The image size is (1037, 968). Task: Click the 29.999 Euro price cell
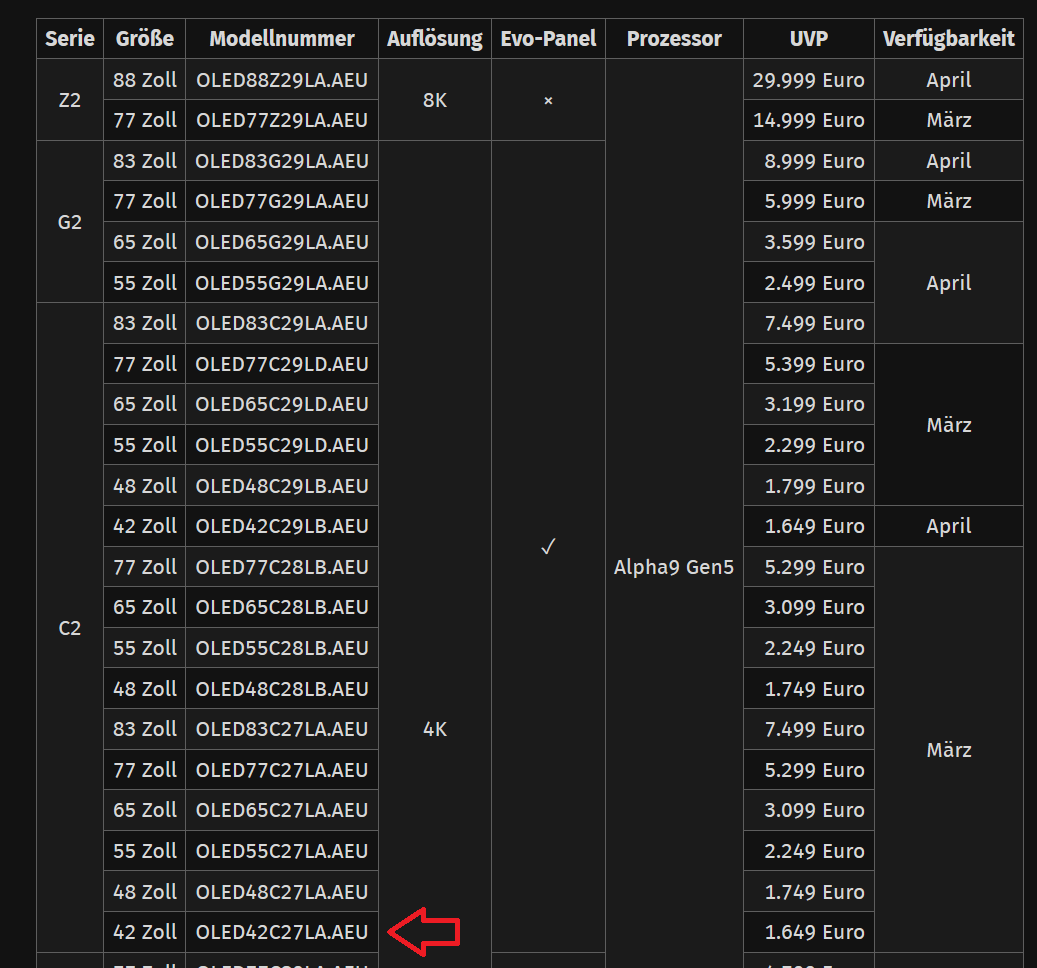coord(807,80)
